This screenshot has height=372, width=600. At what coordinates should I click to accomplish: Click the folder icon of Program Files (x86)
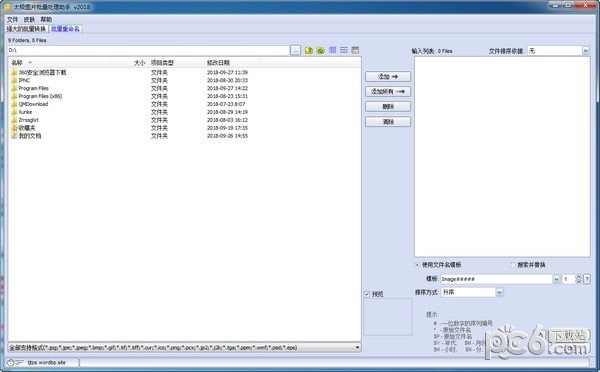tap(14, 96)
